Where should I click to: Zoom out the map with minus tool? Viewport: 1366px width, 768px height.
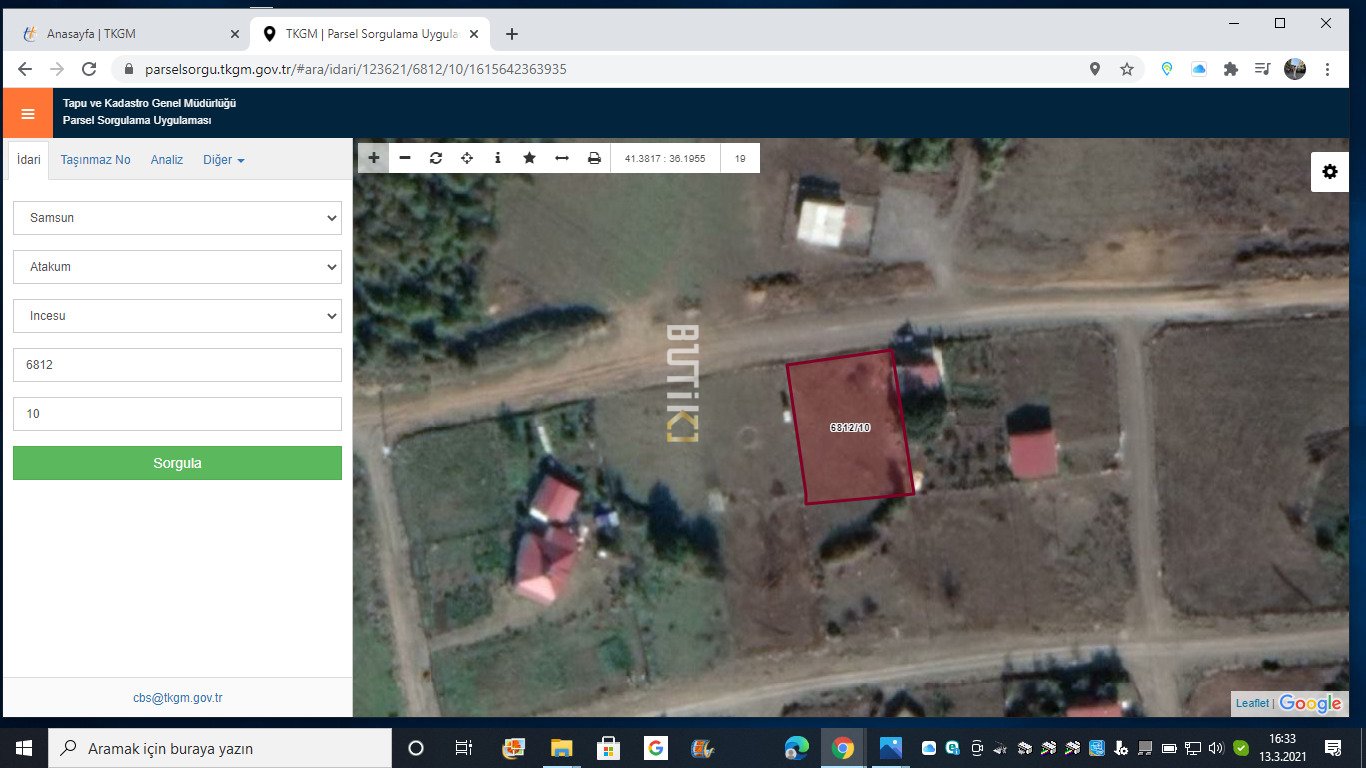pos(405,158)
